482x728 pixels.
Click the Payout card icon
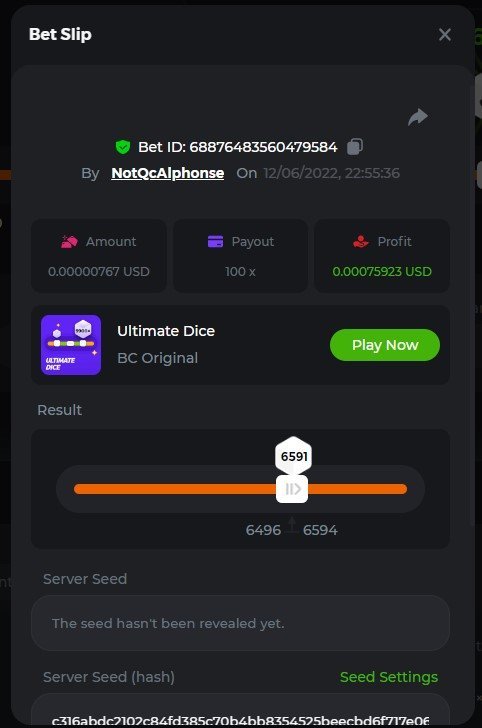(215, 241)
